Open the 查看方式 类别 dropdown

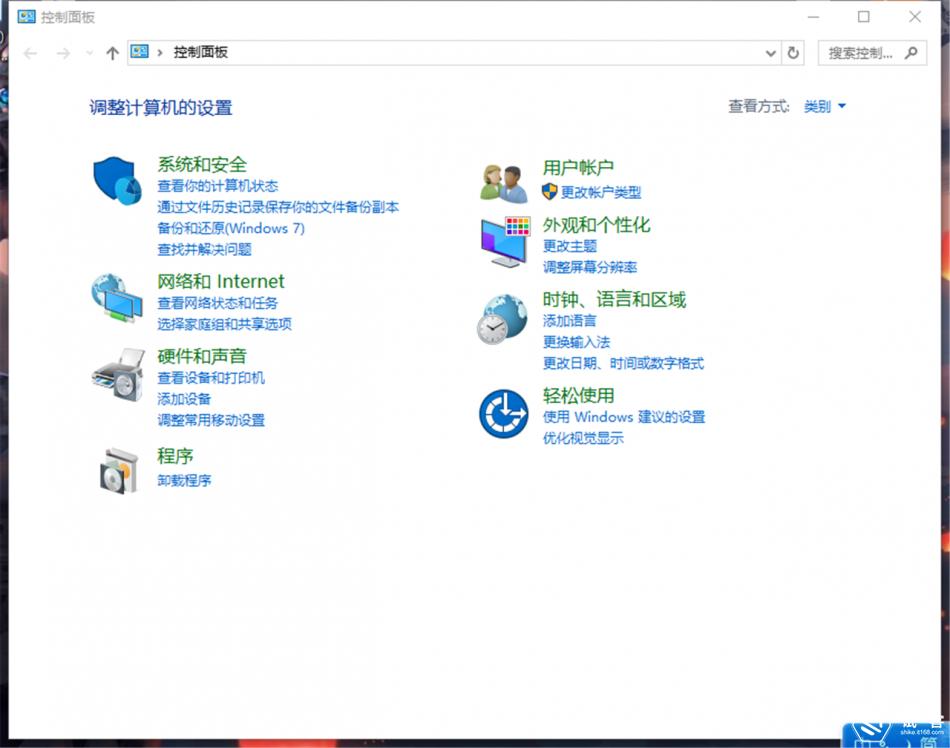point(824,106)
